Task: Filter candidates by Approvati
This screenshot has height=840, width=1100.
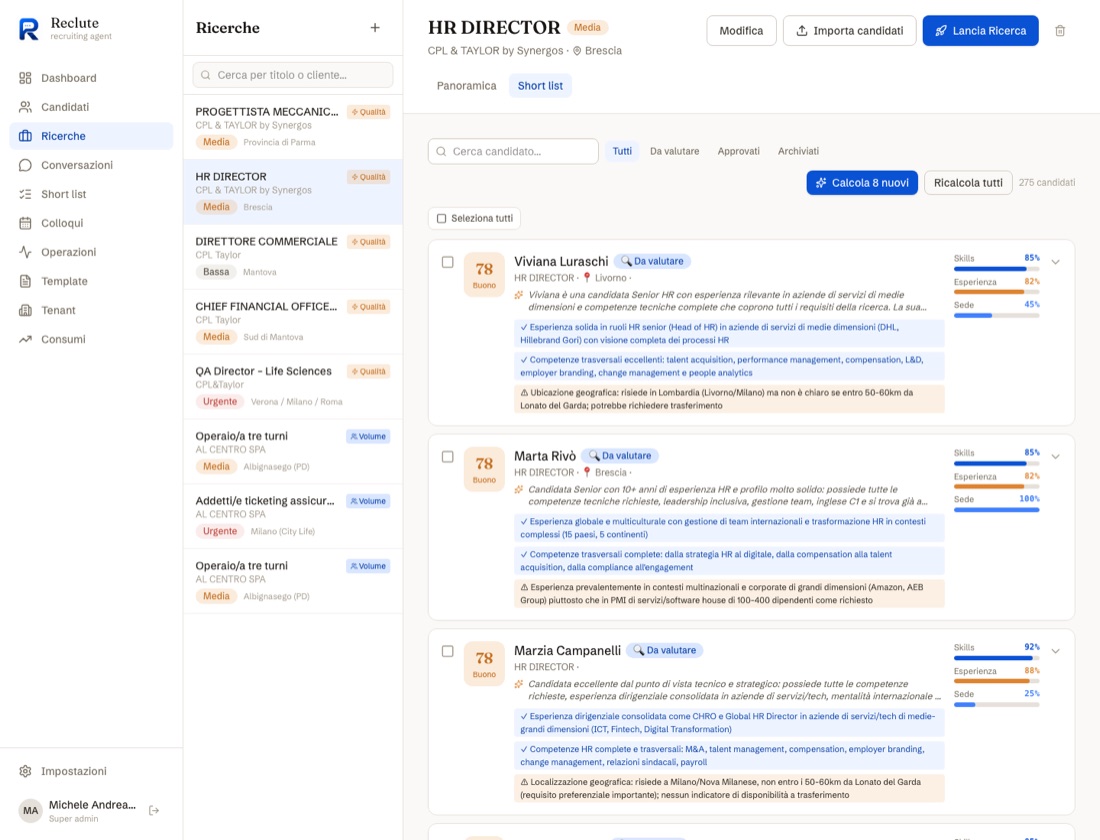Action: (x=738, y=151)
